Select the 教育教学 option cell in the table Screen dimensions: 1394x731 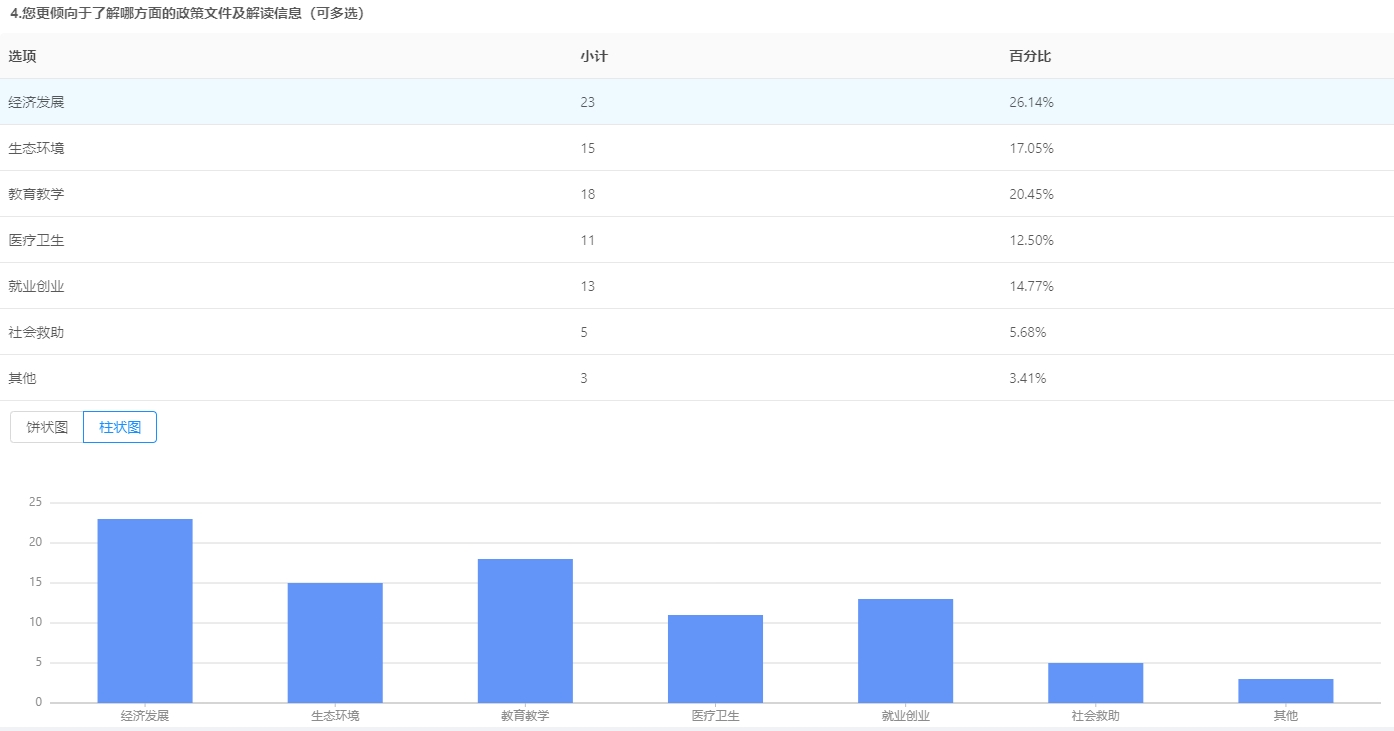point(36,194)
